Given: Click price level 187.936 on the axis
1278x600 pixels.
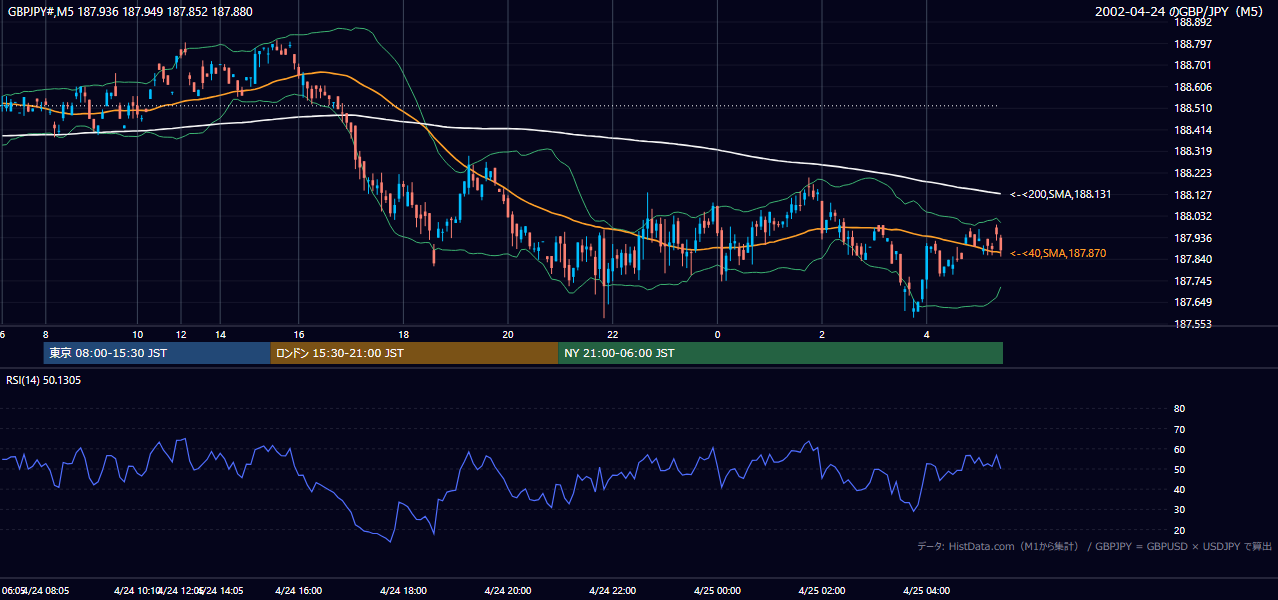Looking at the screenshot, I should pyautogui.click(x=1192, y=238).
